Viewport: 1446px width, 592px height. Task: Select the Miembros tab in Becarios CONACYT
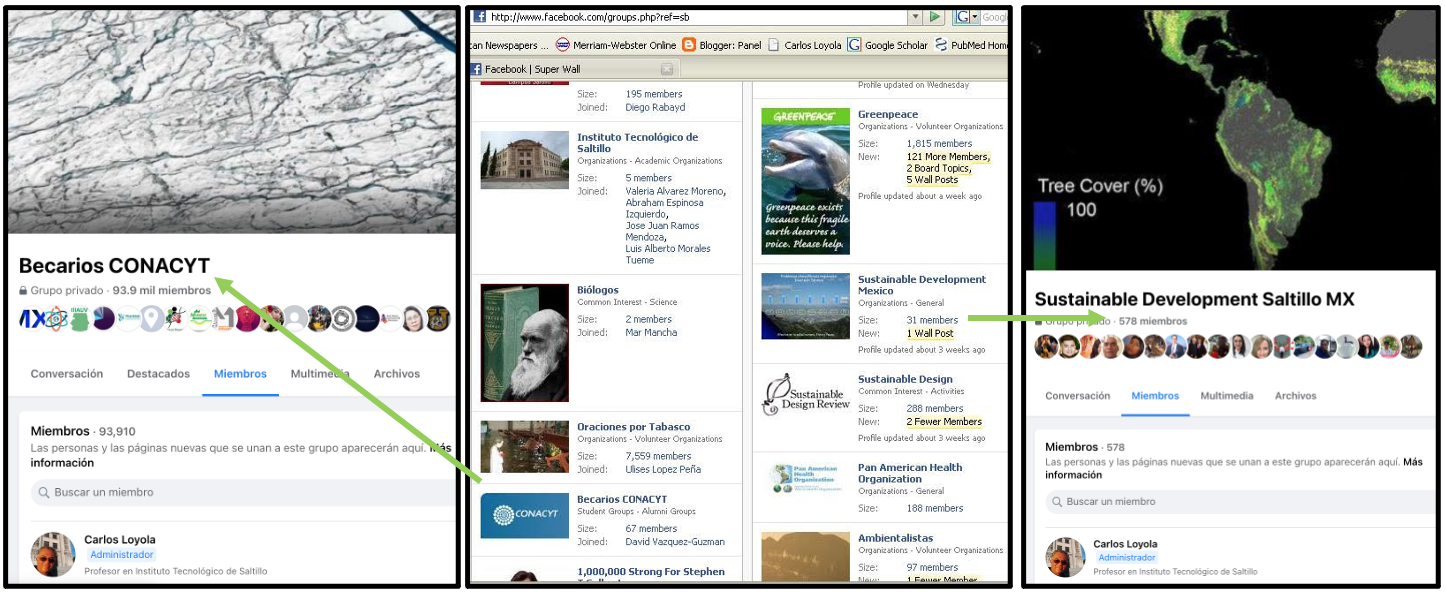240,374
